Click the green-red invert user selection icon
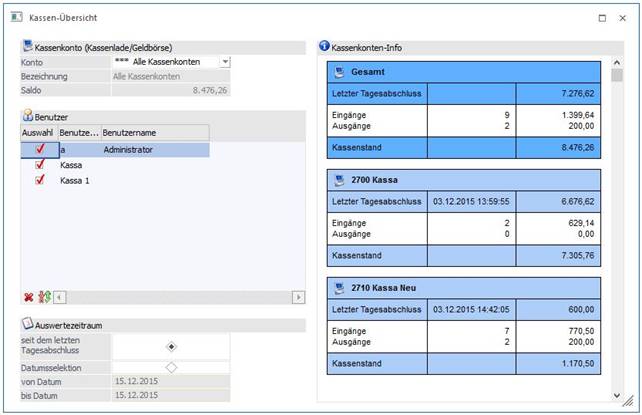642x415 pixels. coord(43,297)
